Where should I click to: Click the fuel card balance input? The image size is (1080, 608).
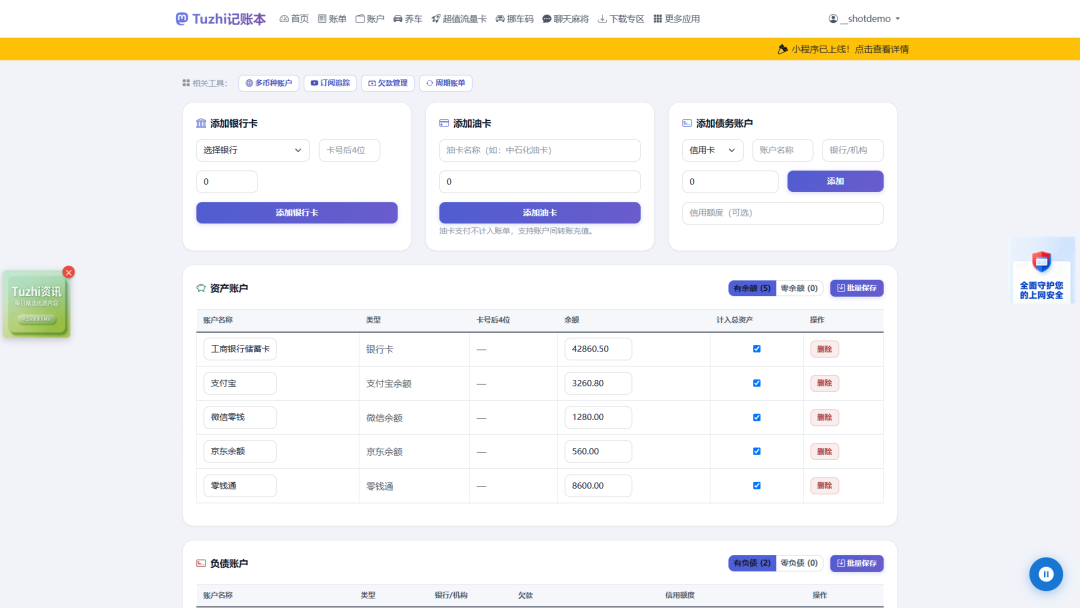click(x=540, y=182)
